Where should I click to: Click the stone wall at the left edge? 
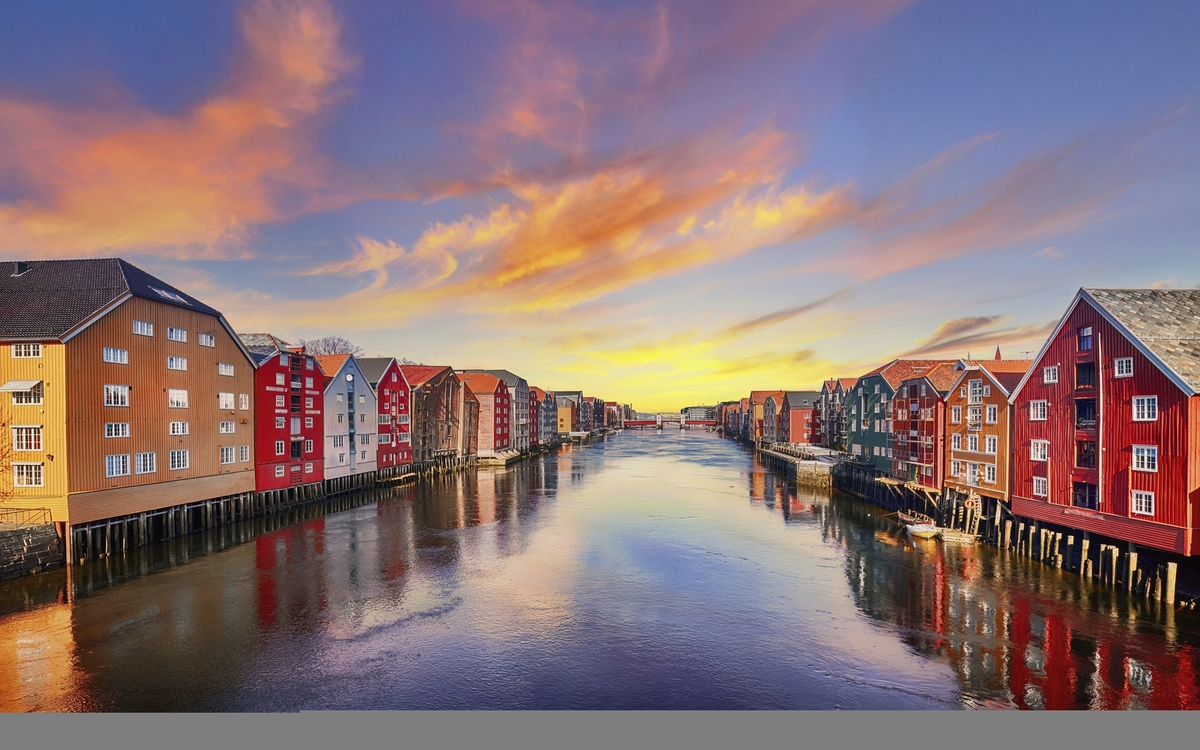[28, 550]
